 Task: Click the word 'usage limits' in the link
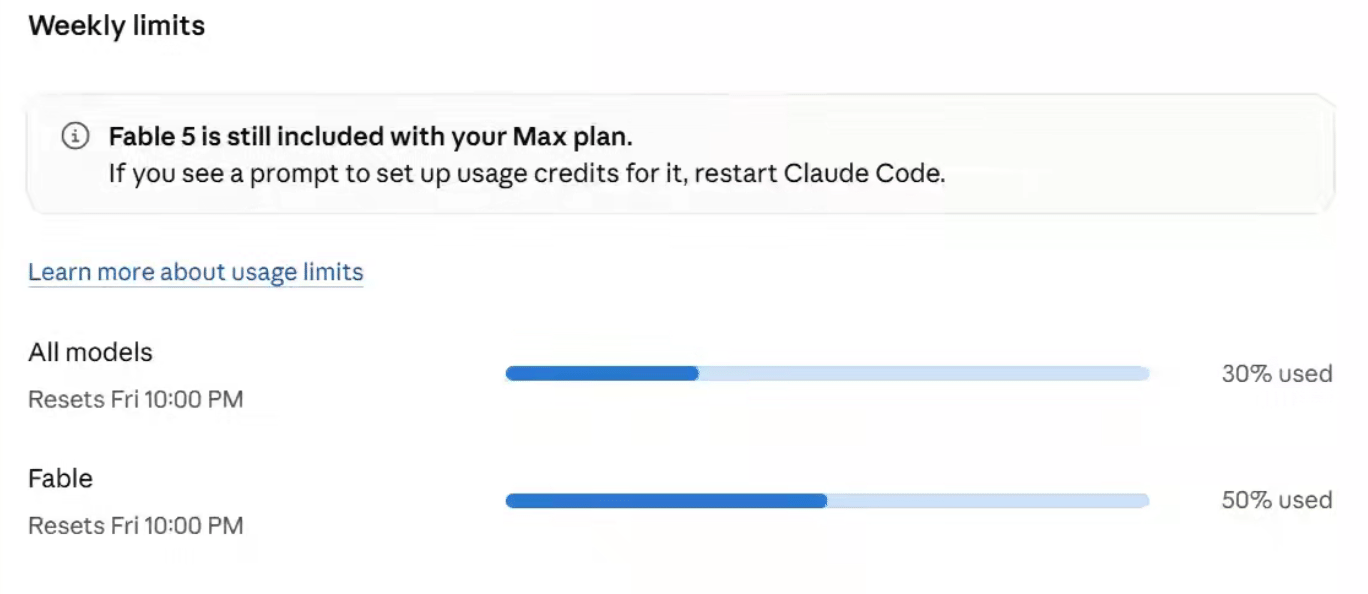(x=297, y=272)
